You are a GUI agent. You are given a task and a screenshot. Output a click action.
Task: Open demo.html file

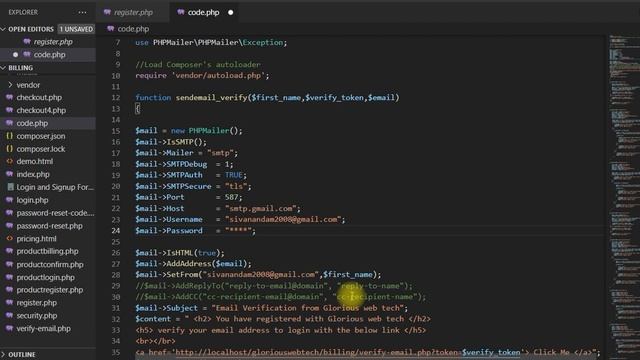[35, 161]
